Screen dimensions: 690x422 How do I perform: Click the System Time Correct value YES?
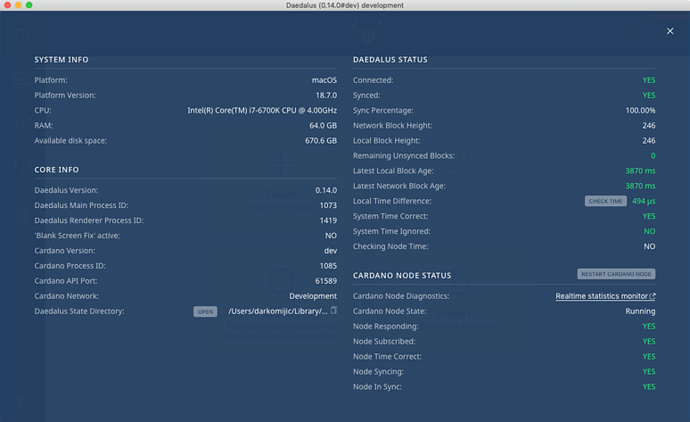coord(649,216)
